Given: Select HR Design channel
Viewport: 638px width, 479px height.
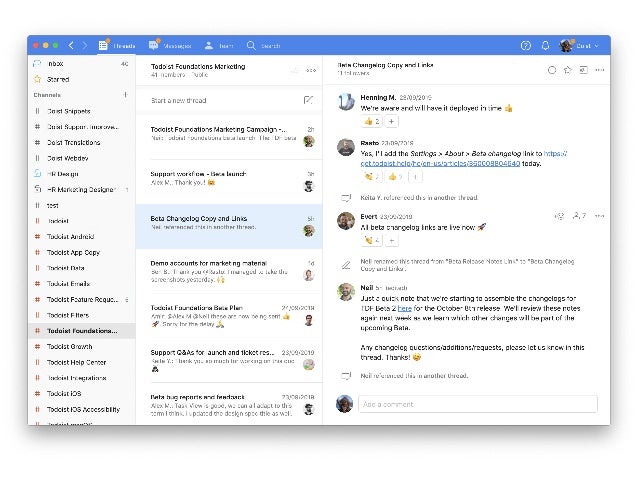Looking at the screenshot, I should coord(81,174).
